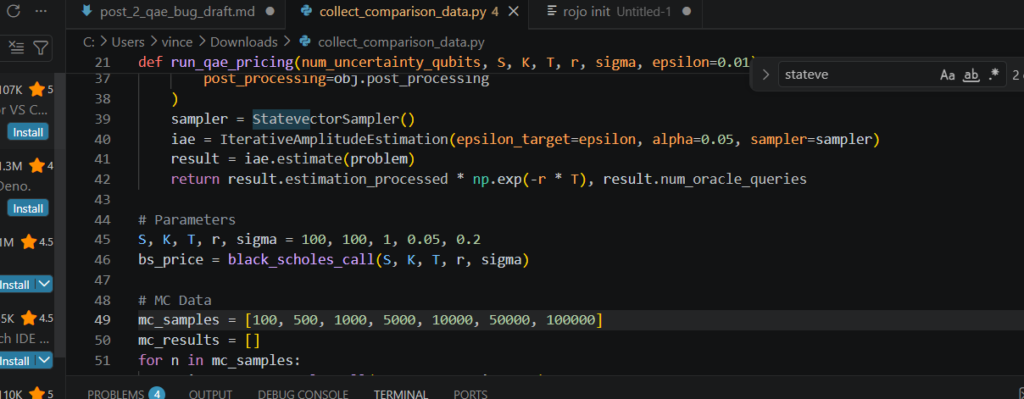
Task: Switch to post_2_qae_bug_draft.md tab
Action: [177, 11]
